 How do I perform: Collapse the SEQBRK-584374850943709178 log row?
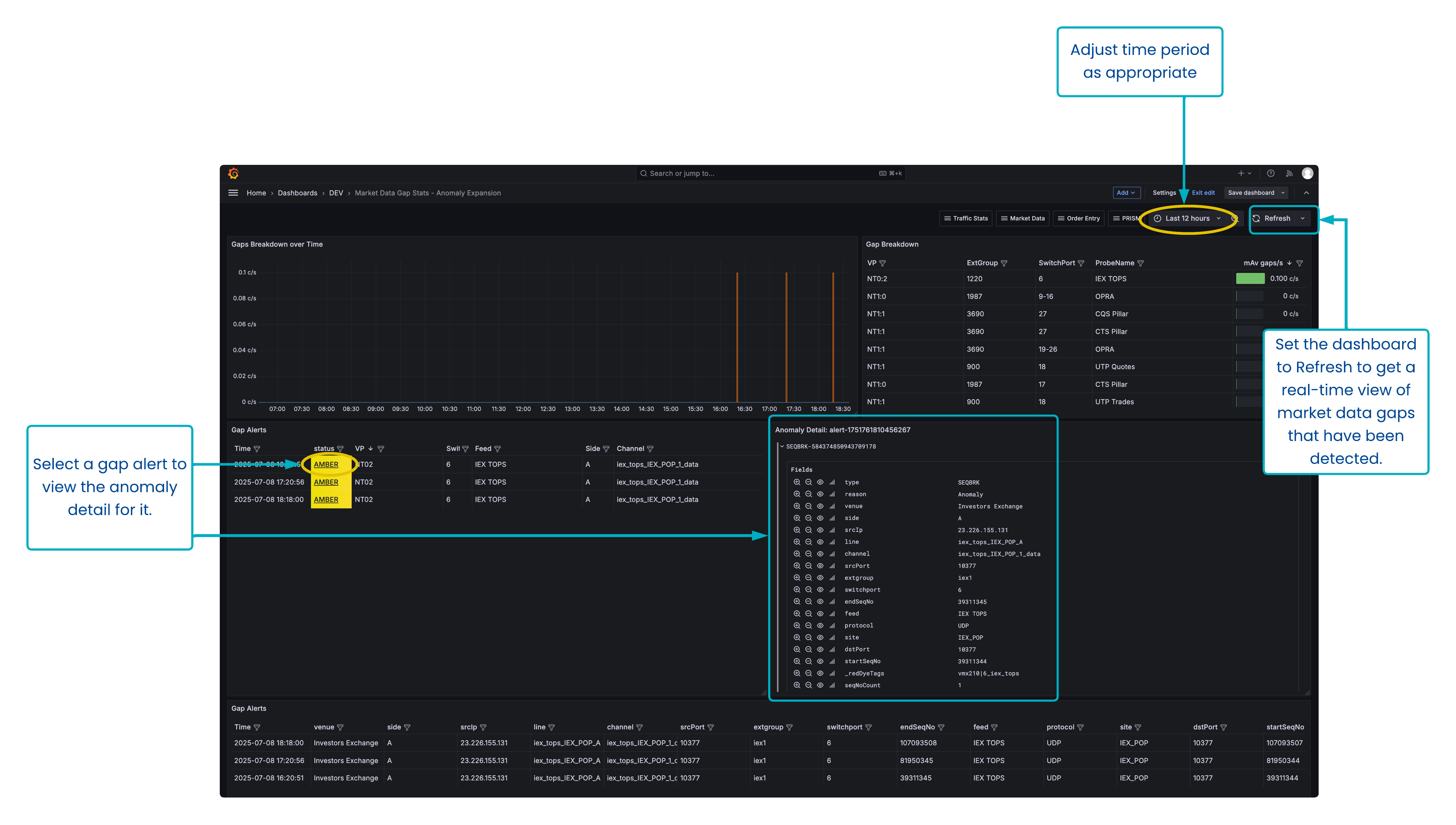pyautogui.click(x=782, y=447)
